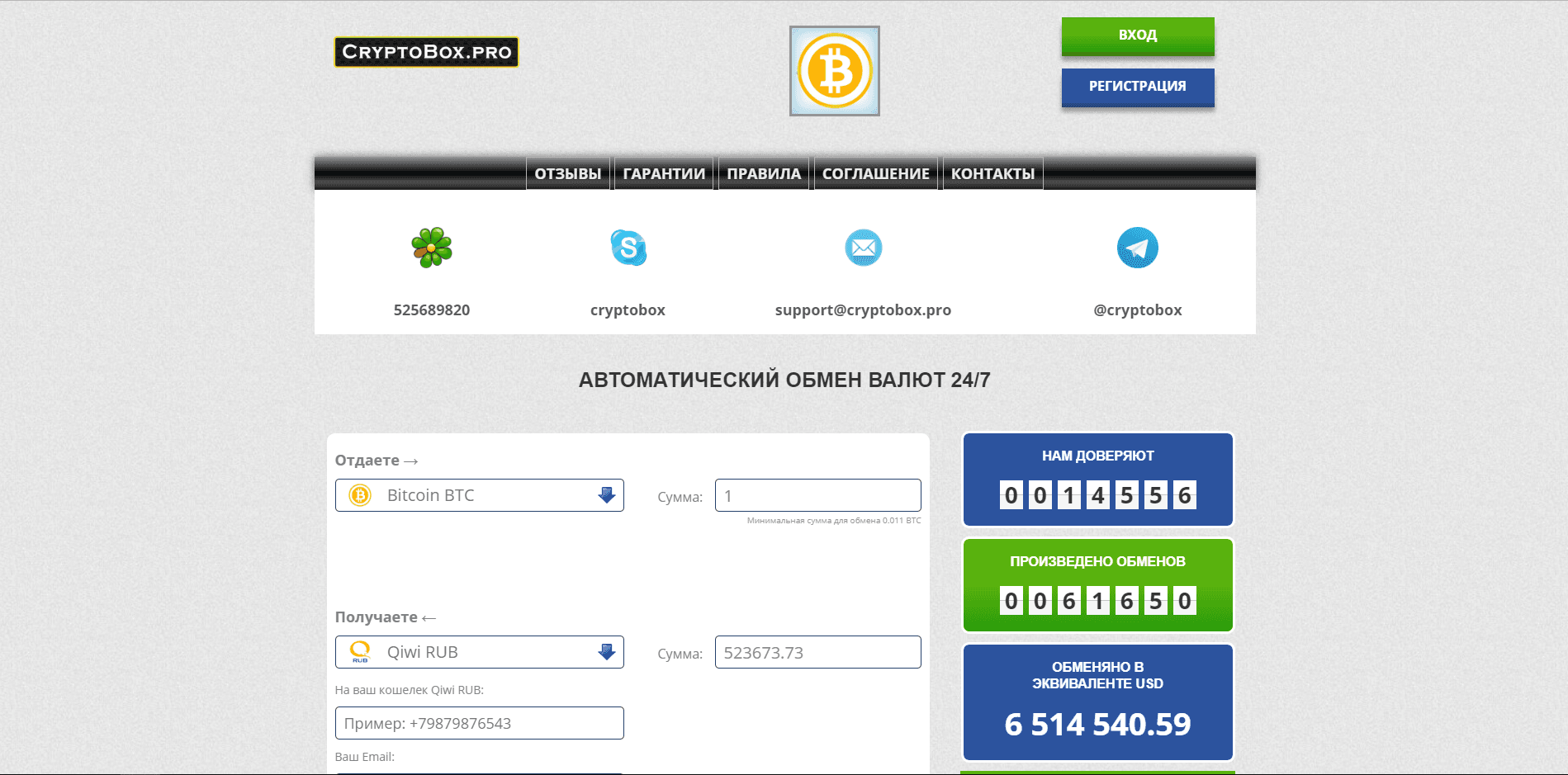The image size is (1568, 775).
Task: Click the Qiwi RUB icon in Получаете field
Action: pyautogui.click(x=361, y=652)
